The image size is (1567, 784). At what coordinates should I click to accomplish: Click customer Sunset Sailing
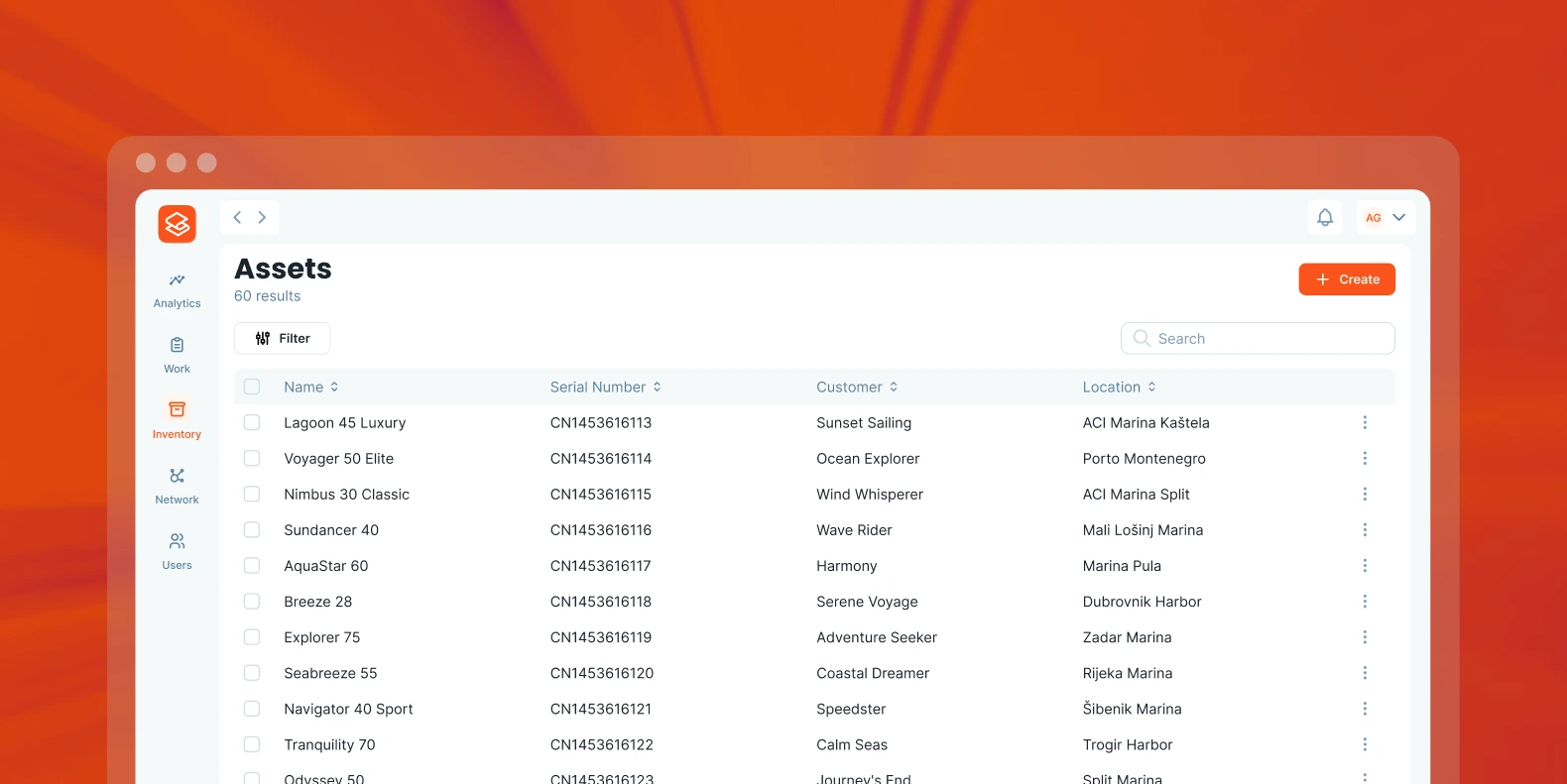click(864, 423)
